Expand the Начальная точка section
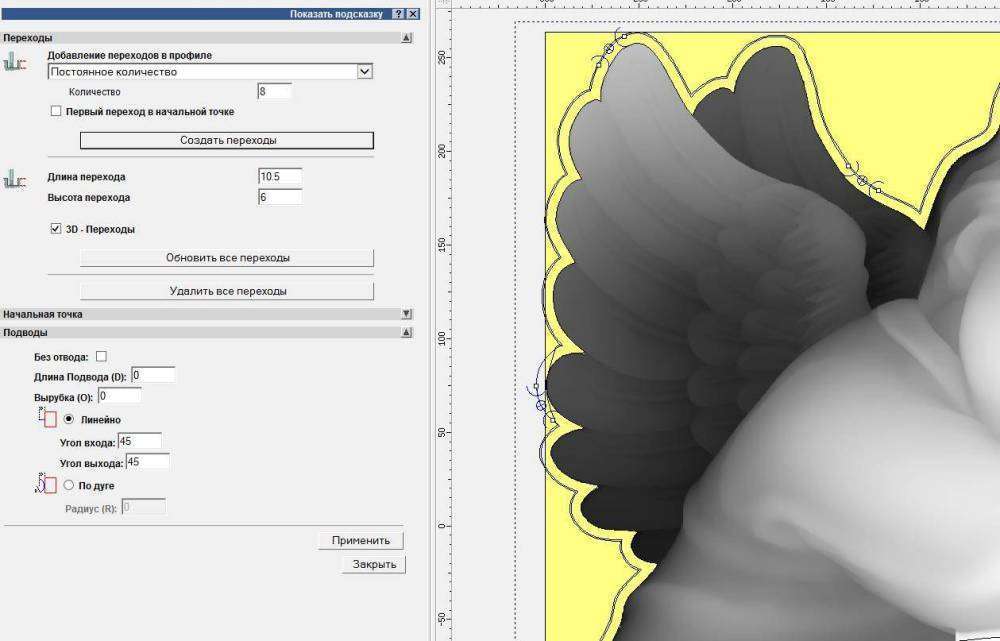The image size is (1000, 641). pos(406,314)
